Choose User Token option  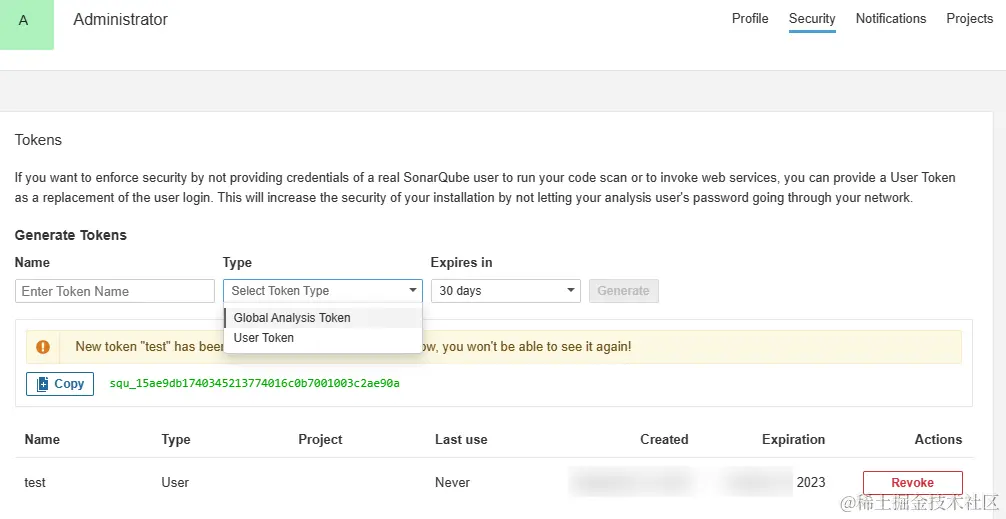(x=323, y=337)
